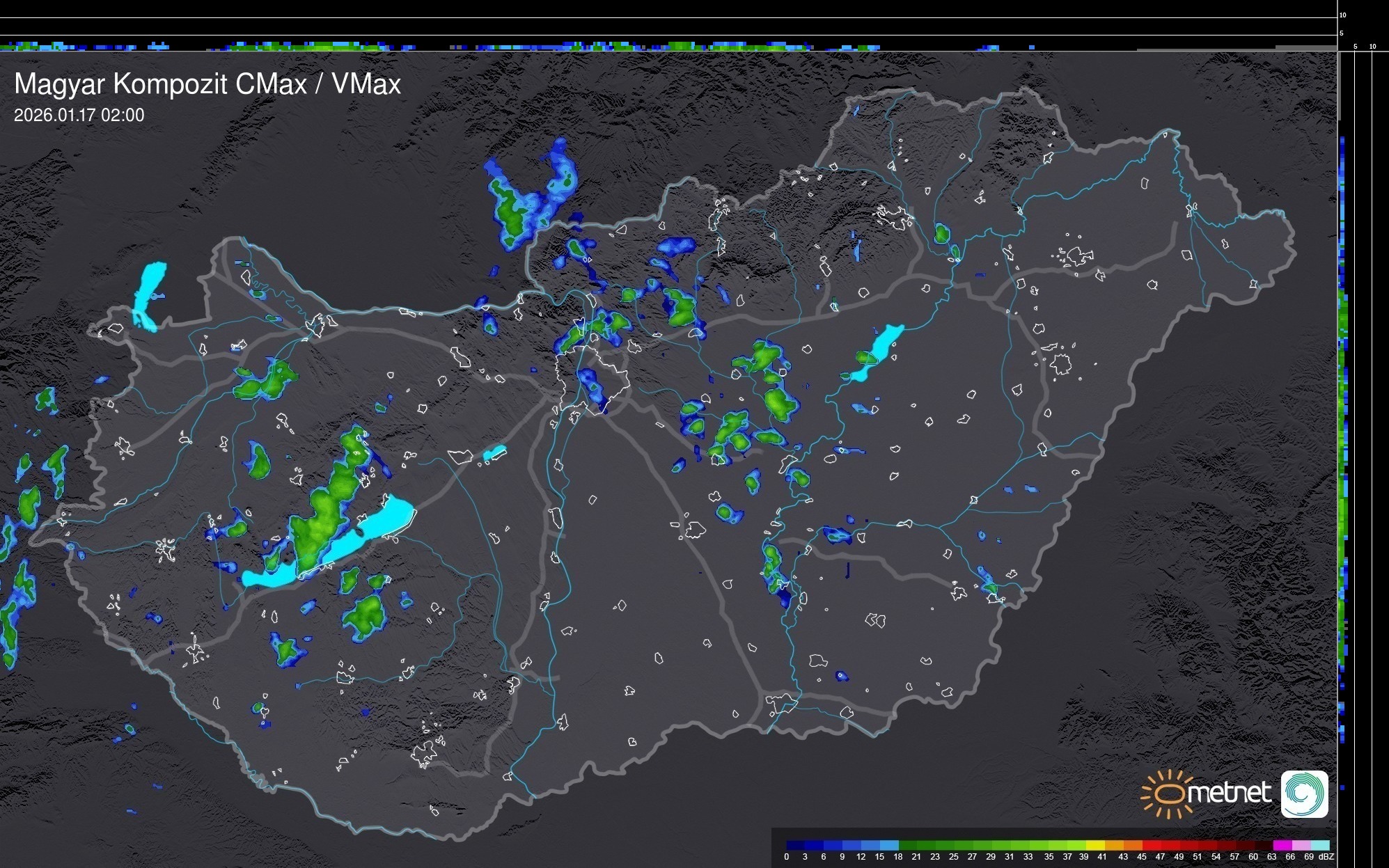Click the metnet wordmark text

(1229, 793)
